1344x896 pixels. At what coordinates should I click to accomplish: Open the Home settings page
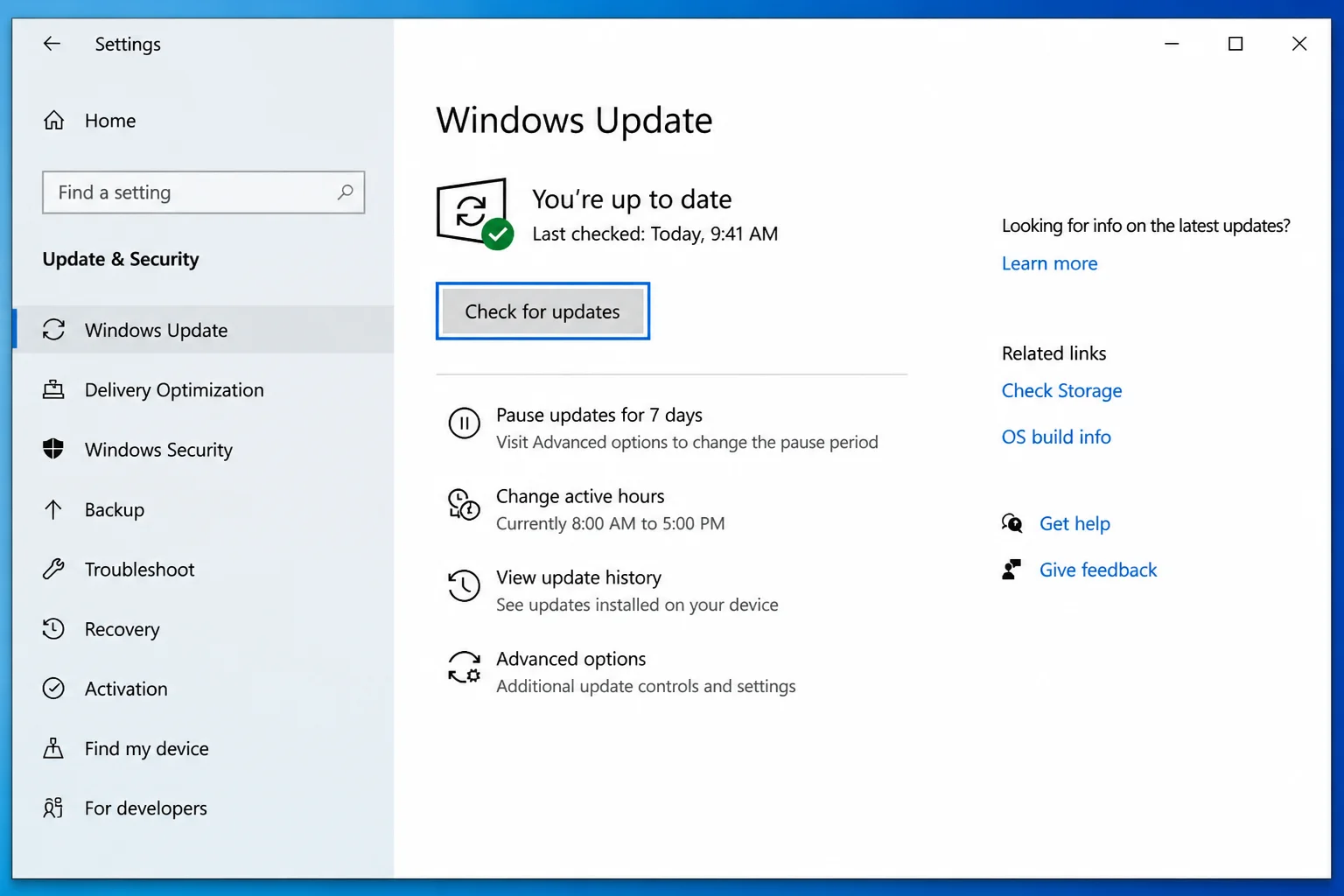tap(110, 121)
